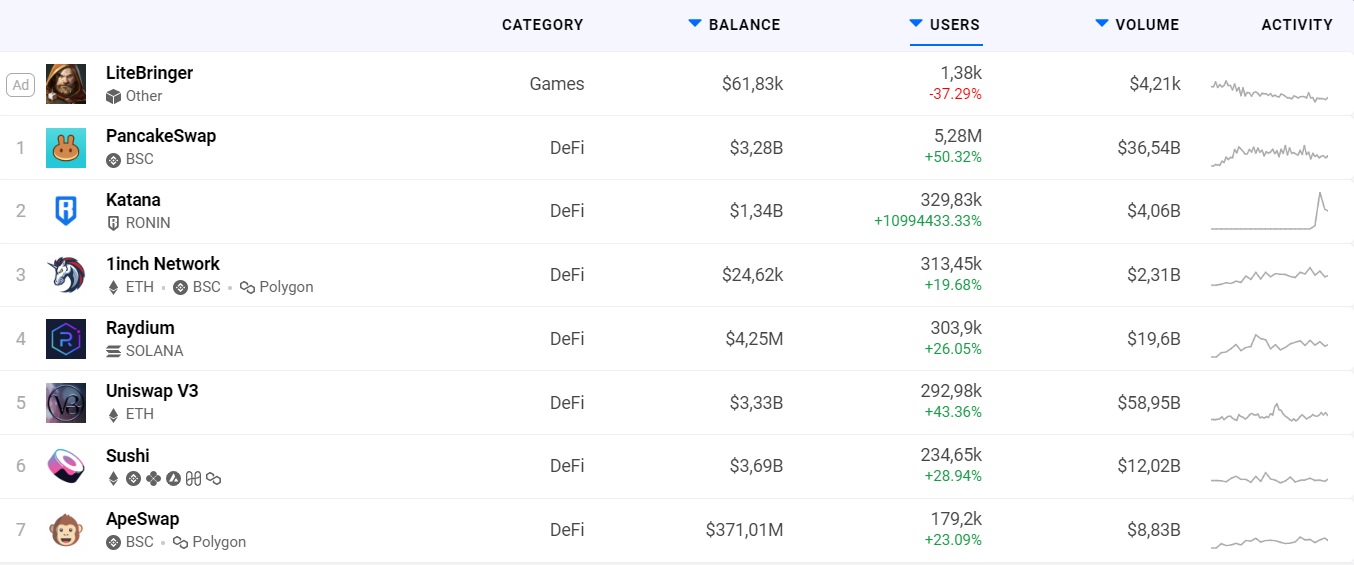The image size is (1354, 565).
Task: Click the PancakeSwap bunny logo
Action: click(x=66, y=148)
